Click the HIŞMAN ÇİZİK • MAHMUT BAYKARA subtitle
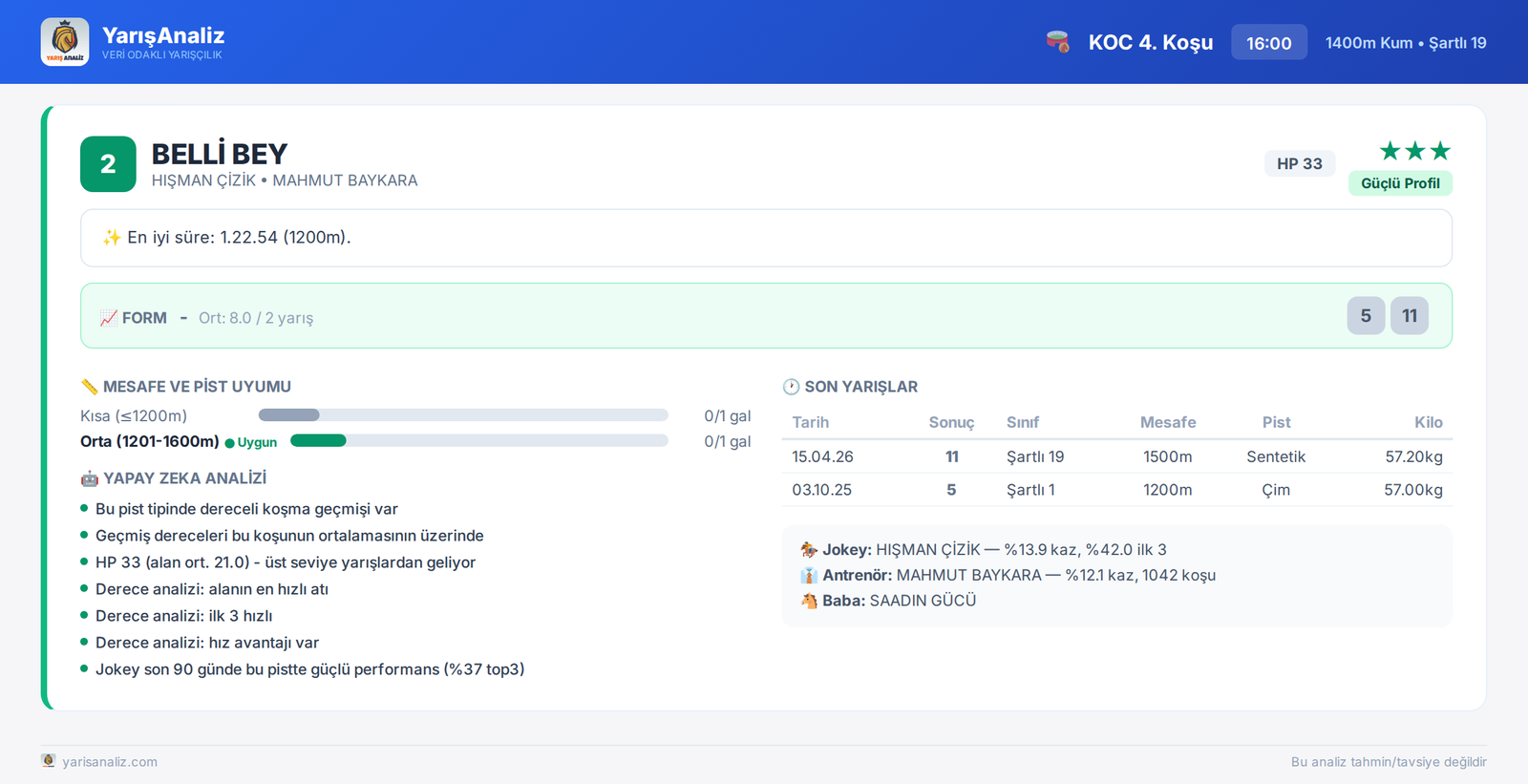 tap(285, 180)
